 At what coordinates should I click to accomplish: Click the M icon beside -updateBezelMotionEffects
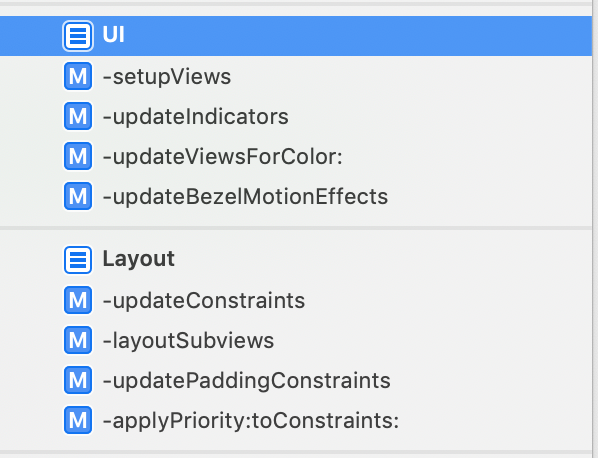(78, 196)
